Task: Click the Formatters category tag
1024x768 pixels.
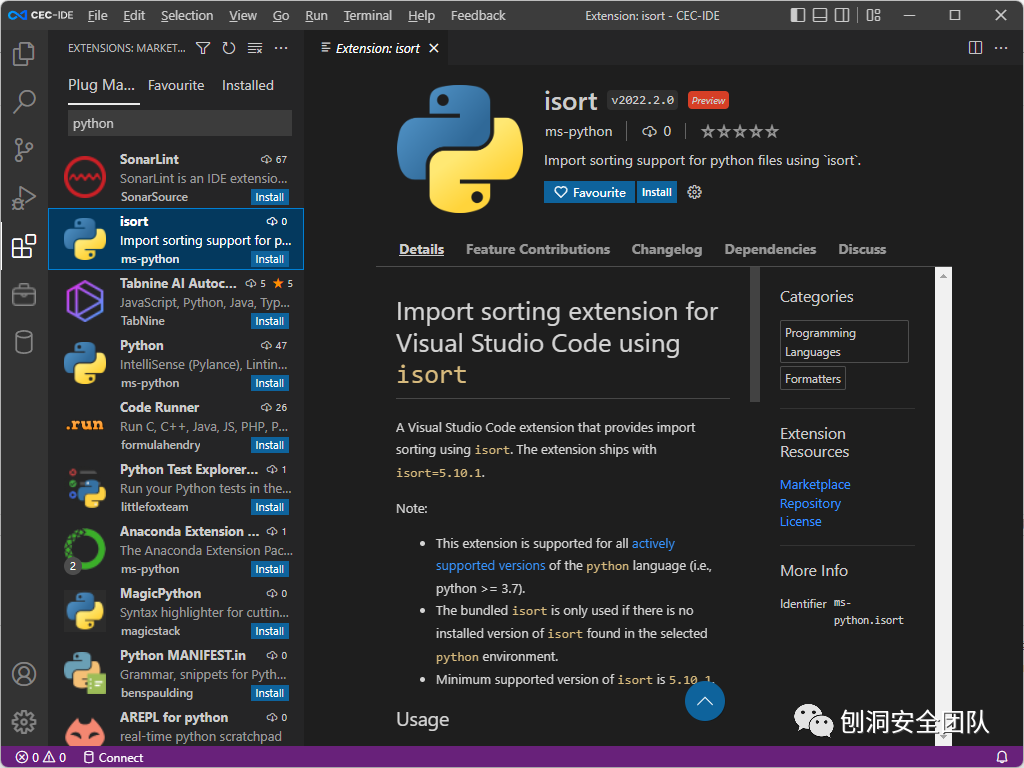Action: click(x=812, y=379)
